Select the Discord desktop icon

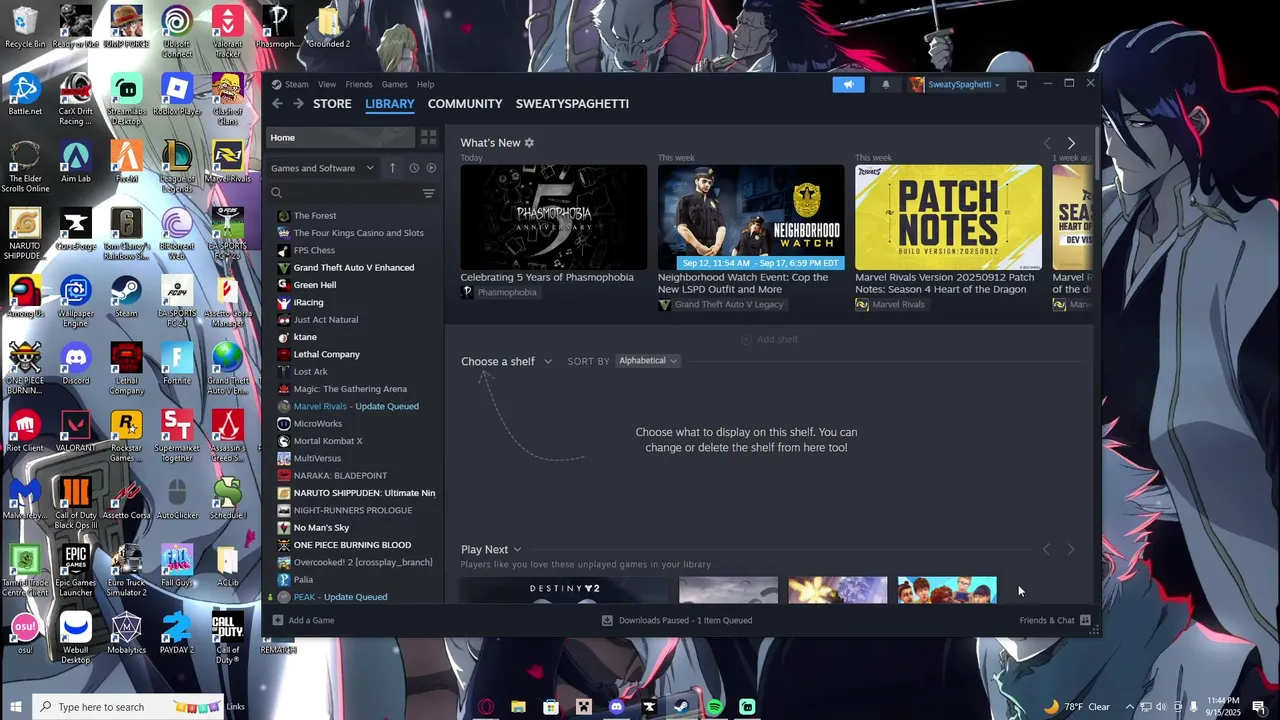click(x=75, y=364)
